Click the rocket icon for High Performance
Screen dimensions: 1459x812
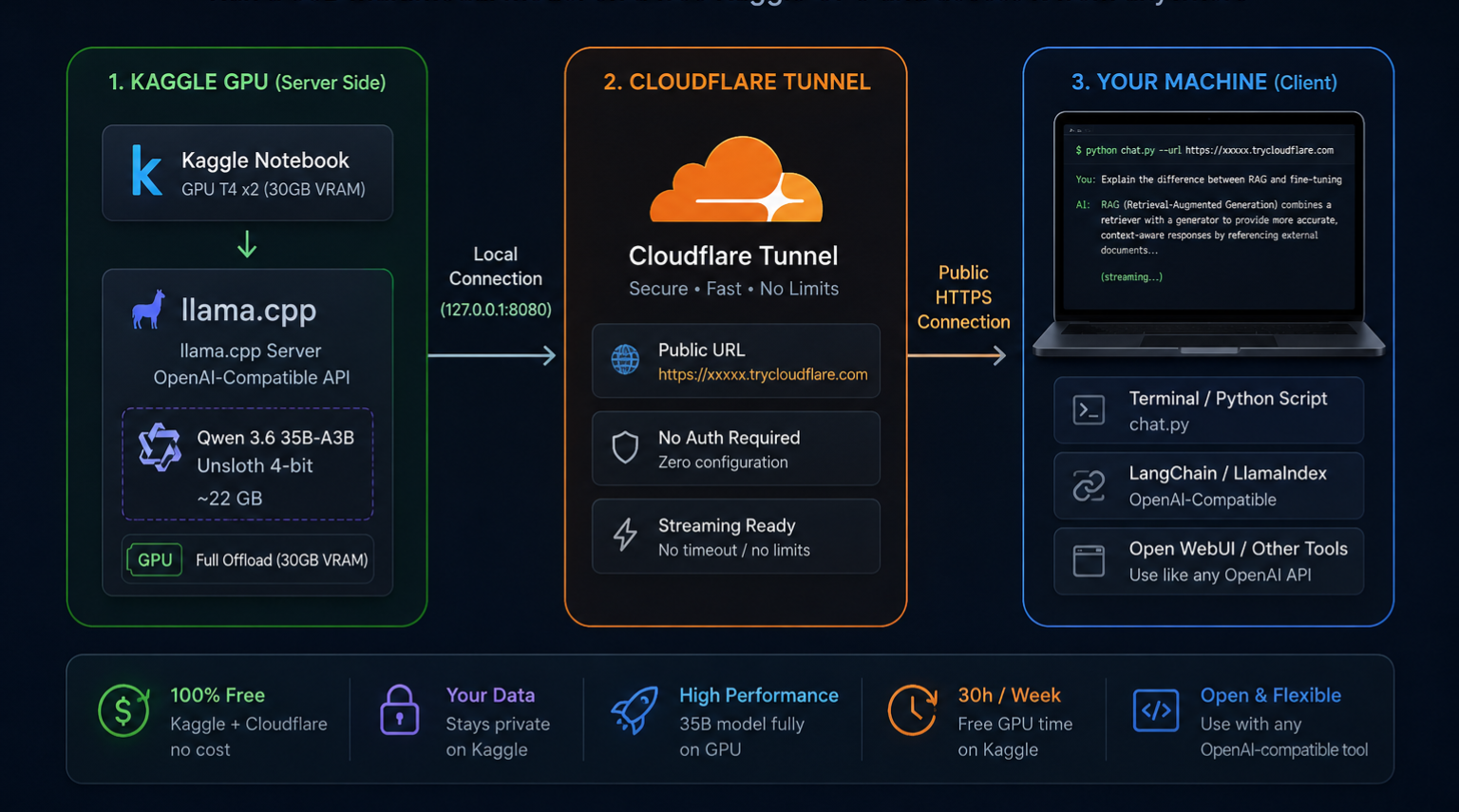[634, 710]
